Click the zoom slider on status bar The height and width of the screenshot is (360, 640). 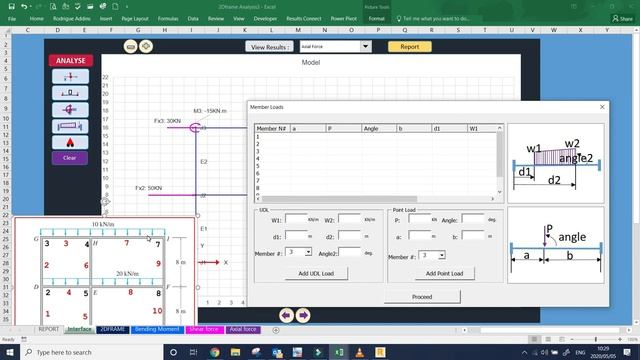[596, 340]
